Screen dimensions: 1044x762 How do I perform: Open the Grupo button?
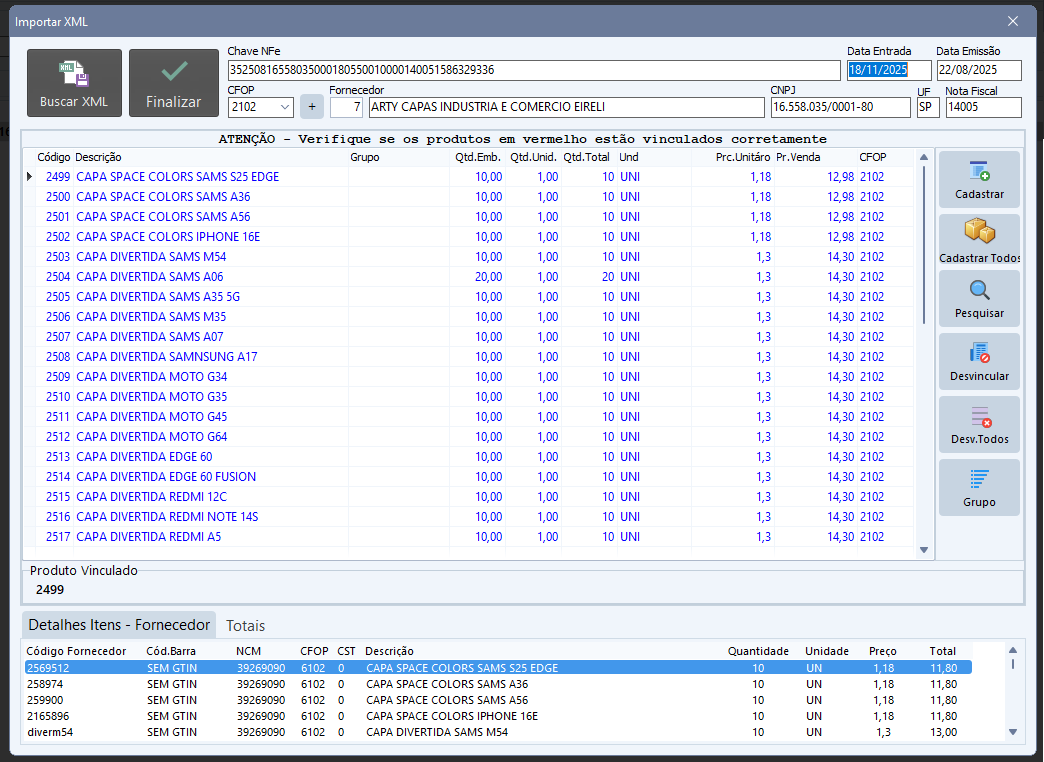(x=979, y=488)
